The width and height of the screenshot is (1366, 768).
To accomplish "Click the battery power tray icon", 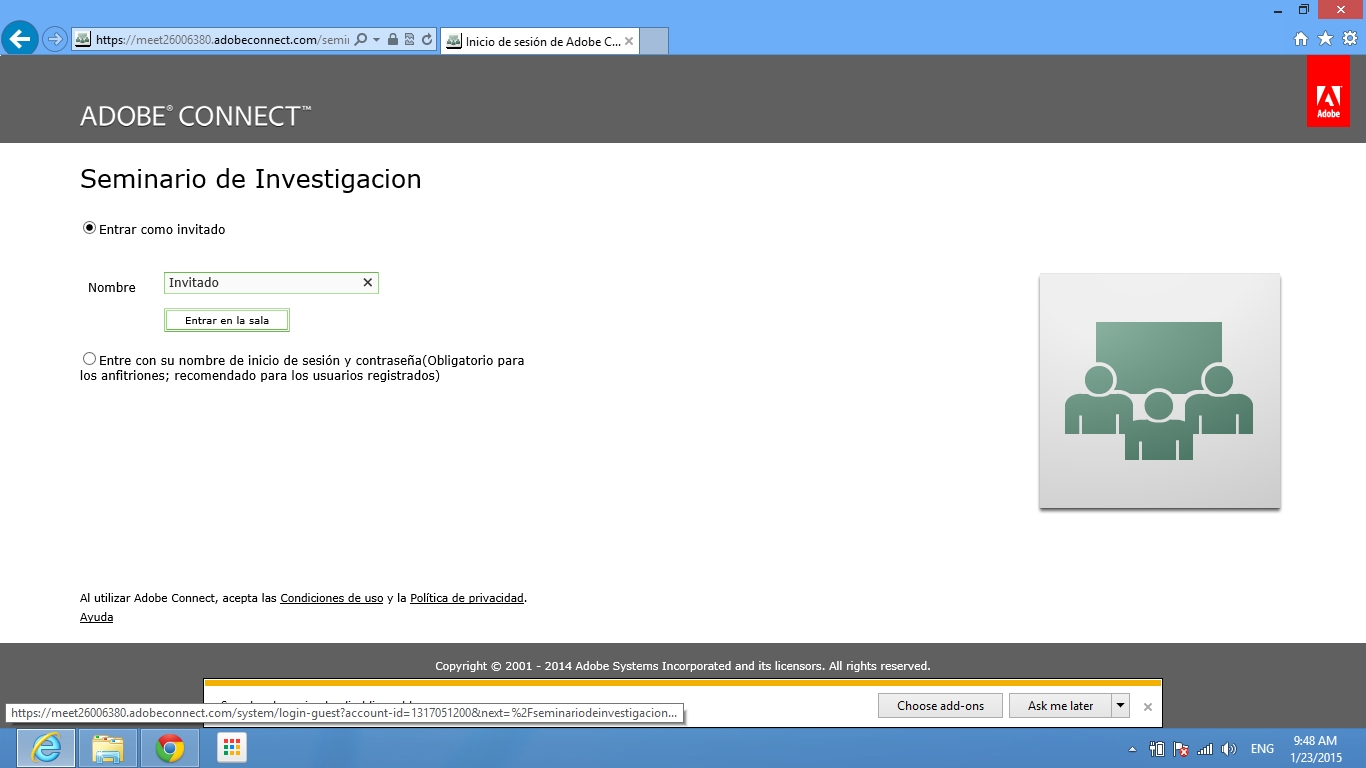I will 1157,749.
